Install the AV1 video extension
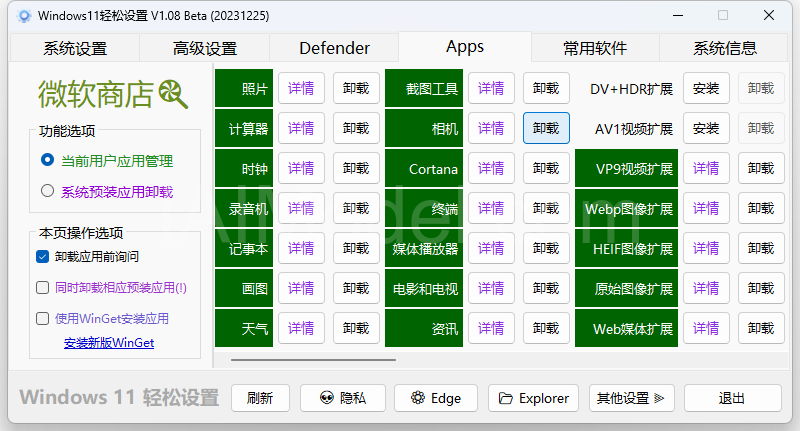 pyautogui.click(x=706, y=128)
